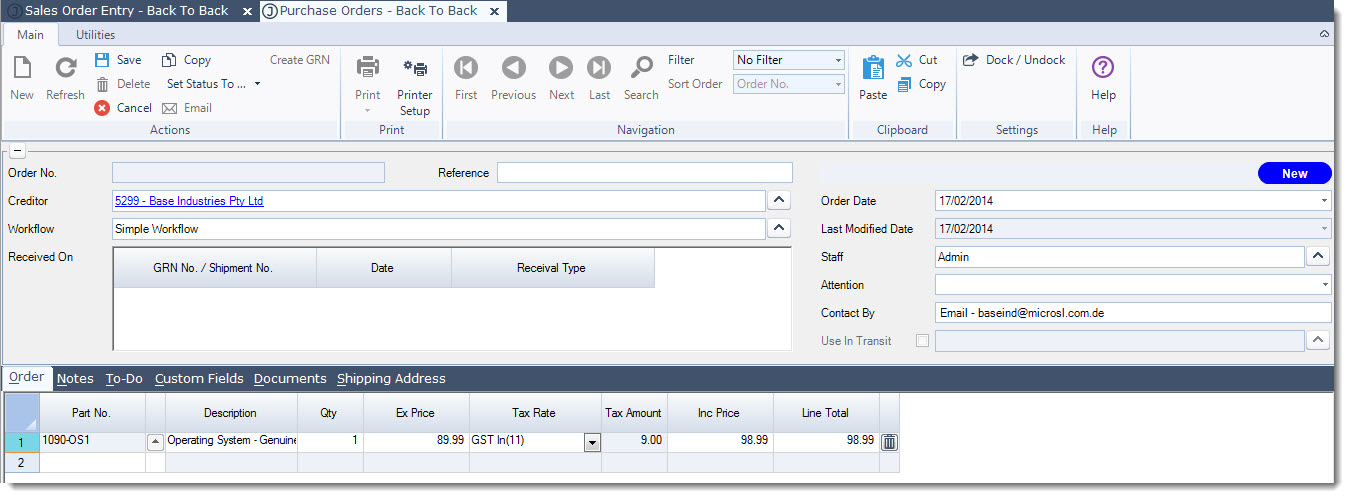This screenshot has width=1349, height=498.
Task: Open Staff lookup arrow button
Action: tap(1319, 257)
